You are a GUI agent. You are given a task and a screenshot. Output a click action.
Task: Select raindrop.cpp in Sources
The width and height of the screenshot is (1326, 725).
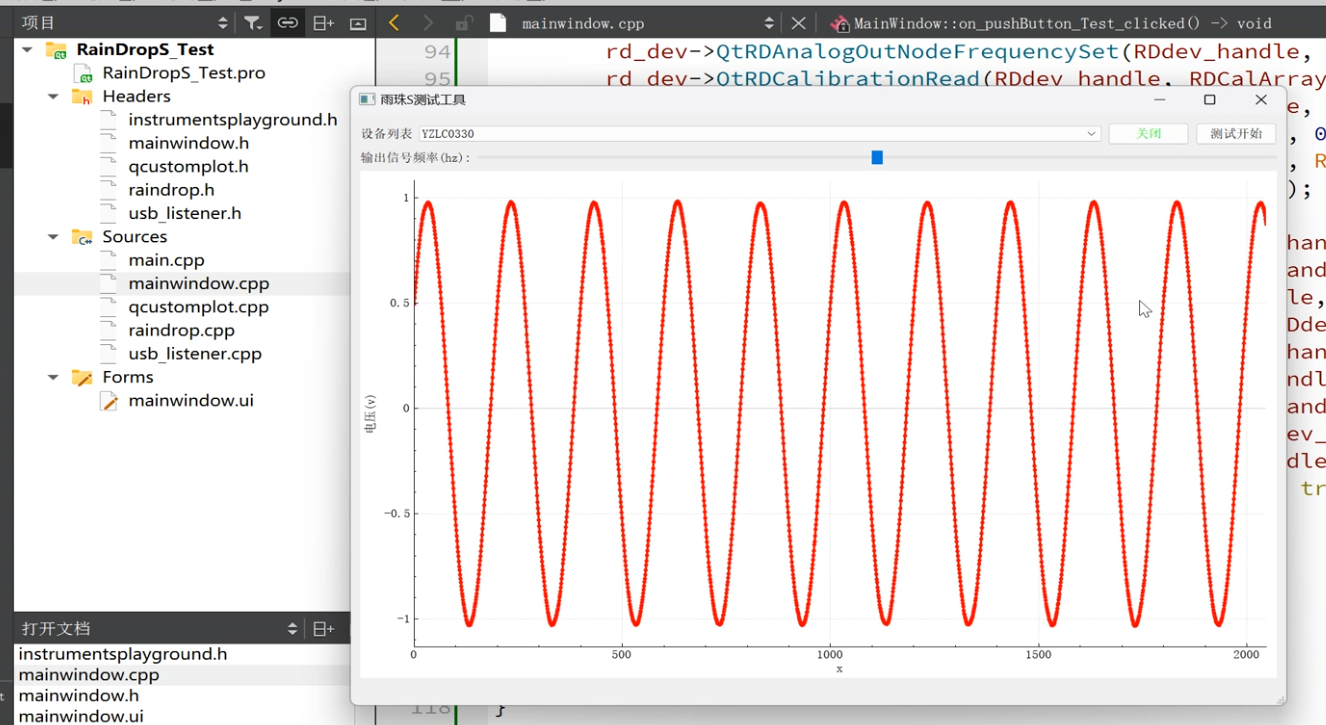click(181, 330)
